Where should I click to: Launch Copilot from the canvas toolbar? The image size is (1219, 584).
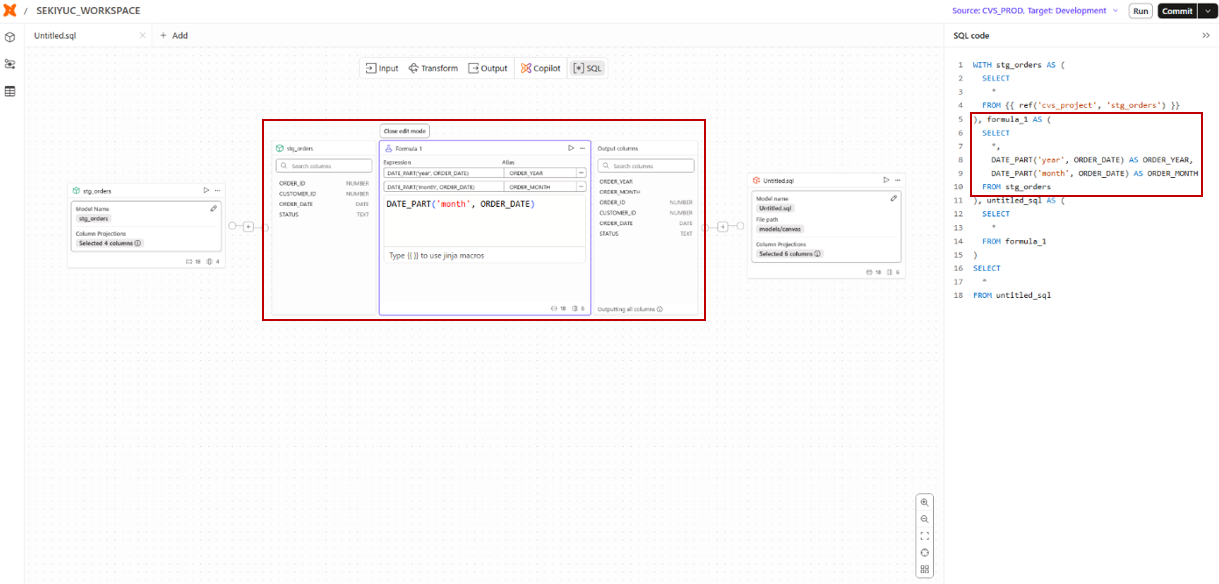[x=541, y=68]
